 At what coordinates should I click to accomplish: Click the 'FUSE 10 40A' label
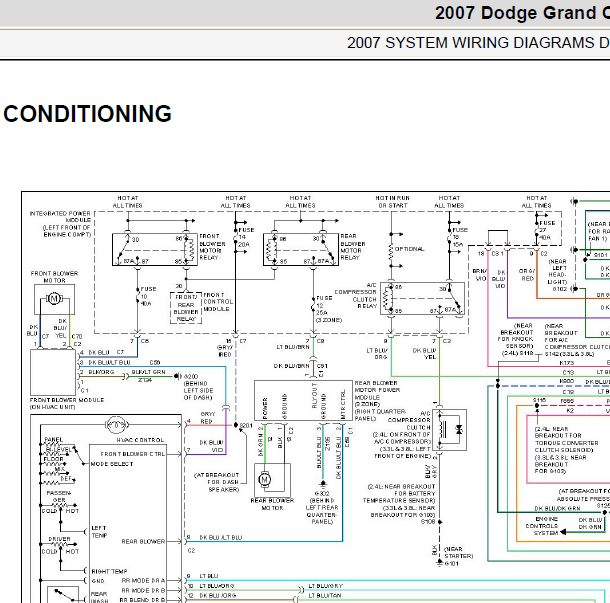point(148,296)
